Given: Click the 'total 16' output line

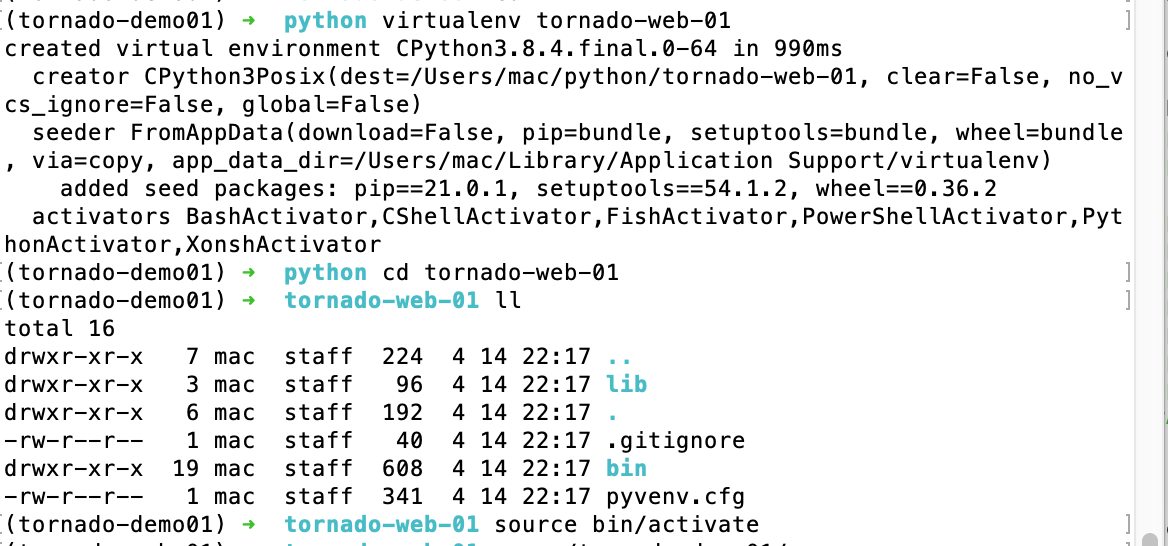Looking at the screenshot, I should (x=60, y=328).
